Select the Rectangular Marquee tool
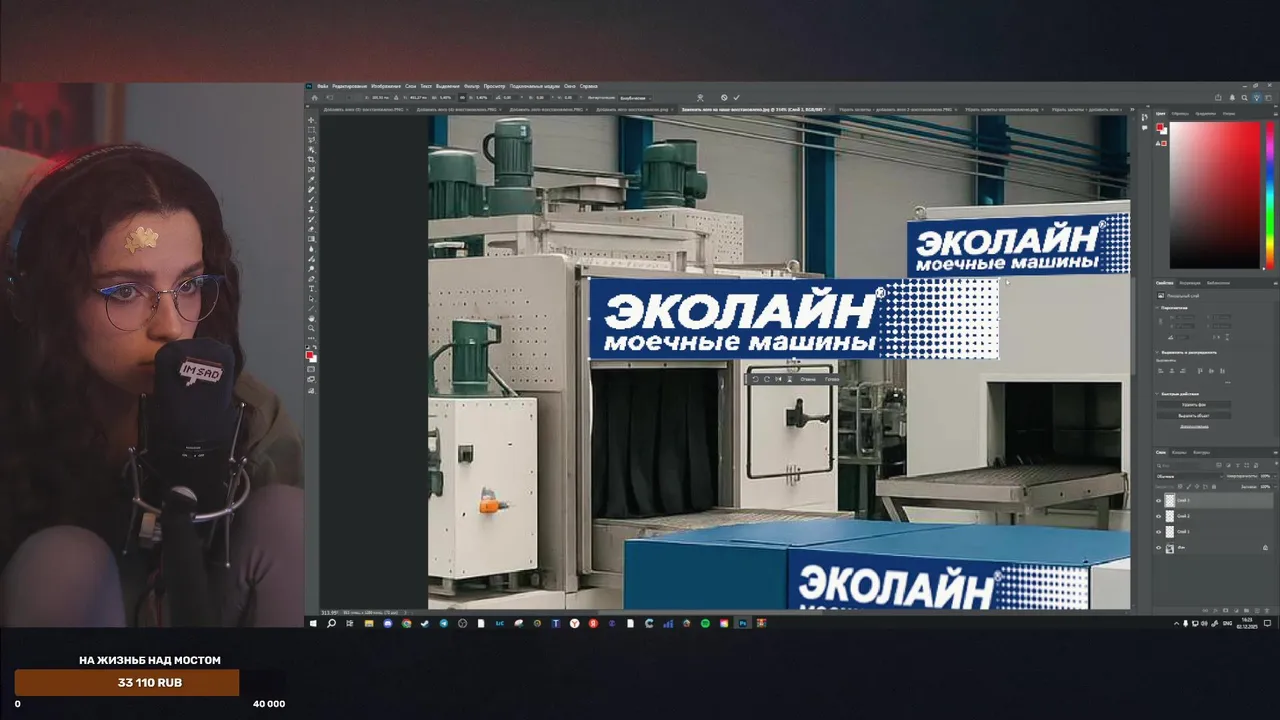Screen dimensions: 1280x720 coord(312,130)
